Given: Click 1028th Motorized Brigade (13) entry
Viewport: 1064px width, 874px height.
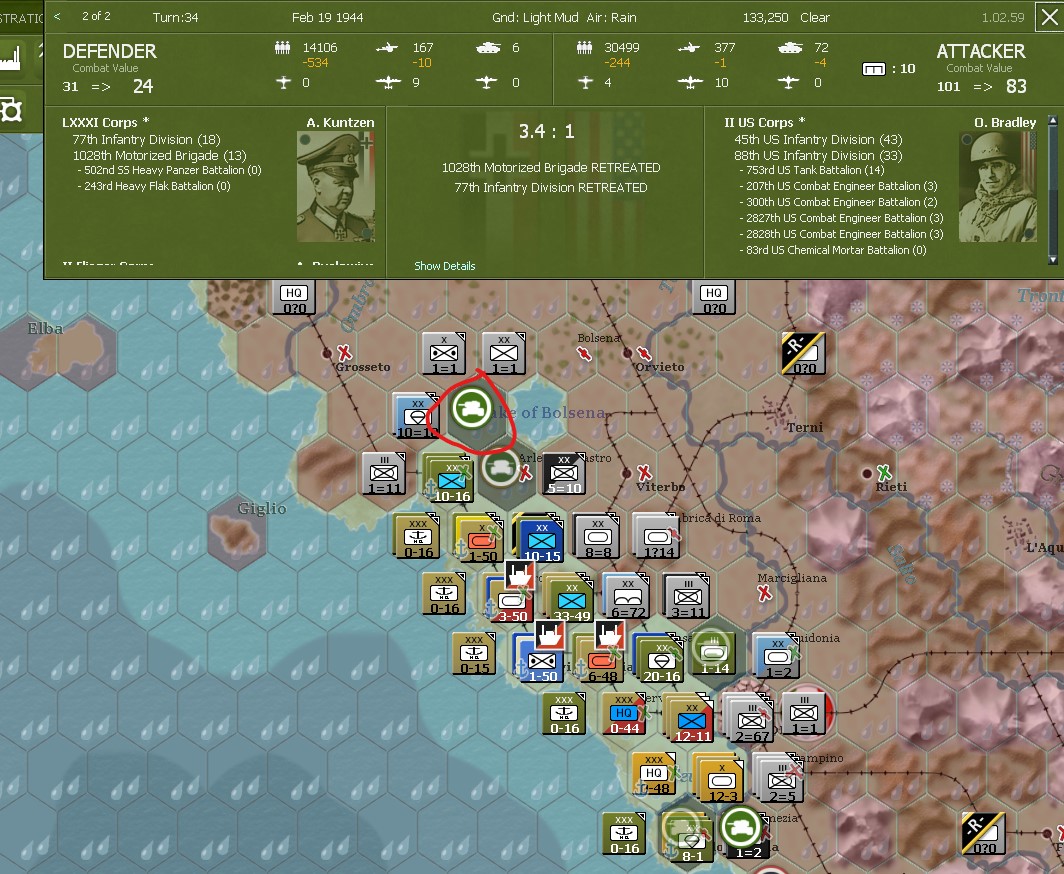Looking at the screenshot, I should click(x=159, y=155).
